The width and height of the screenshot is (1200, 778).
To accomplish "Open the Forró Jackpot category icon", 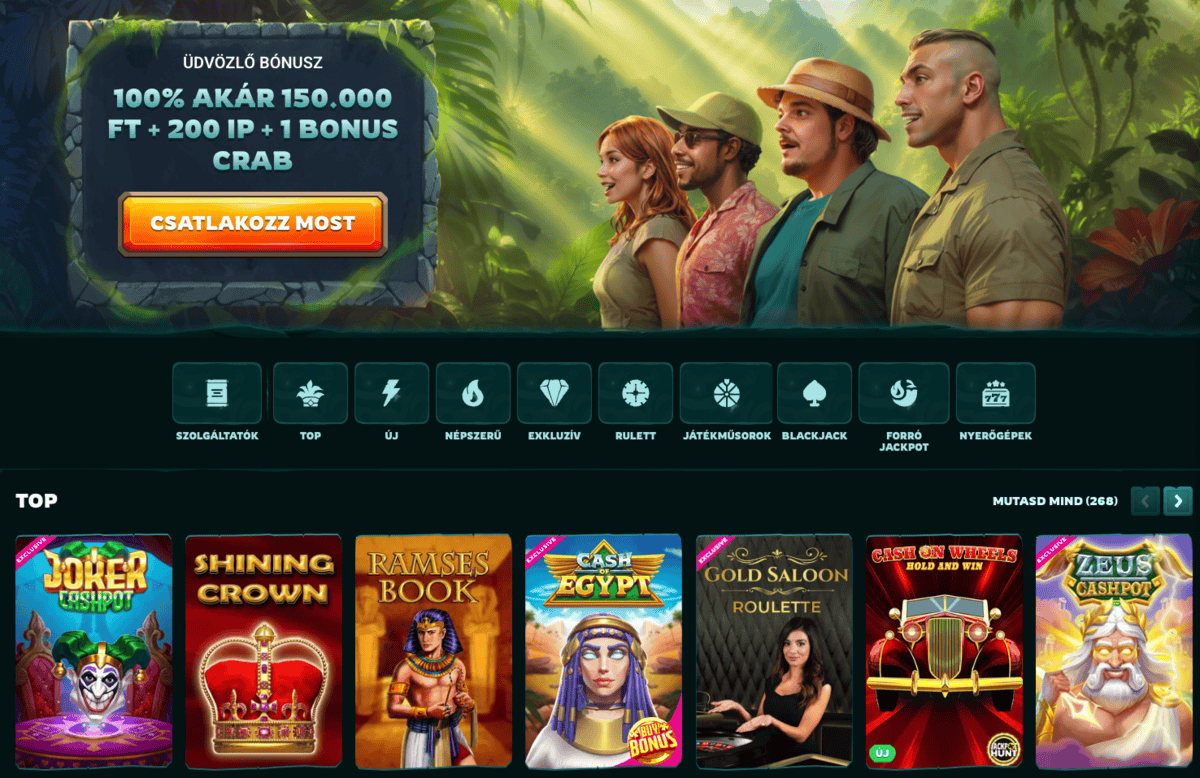I will pos(904,393).
